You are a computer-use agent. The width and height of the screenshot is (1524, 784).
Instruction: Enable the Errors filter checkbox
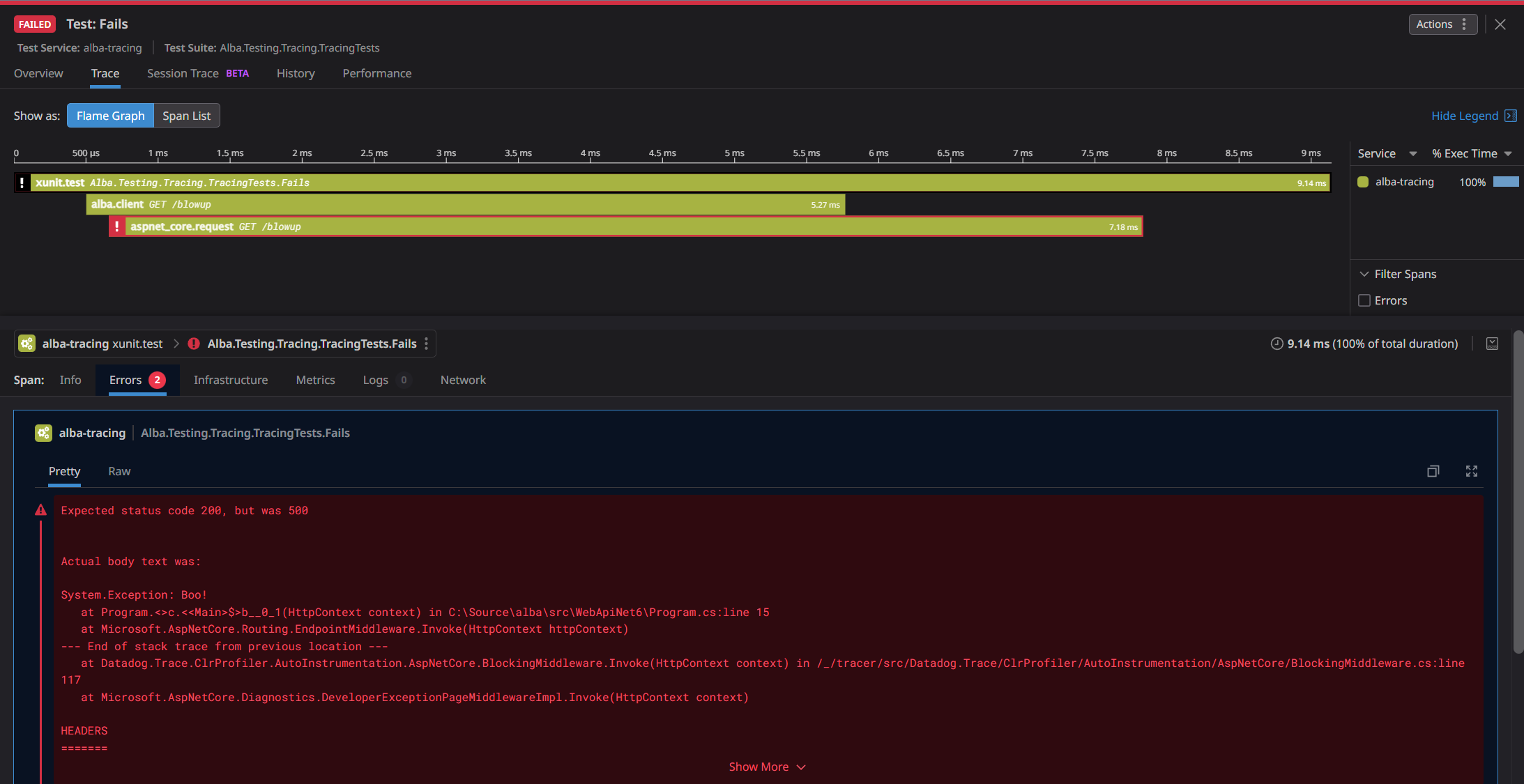[1364, 300]
